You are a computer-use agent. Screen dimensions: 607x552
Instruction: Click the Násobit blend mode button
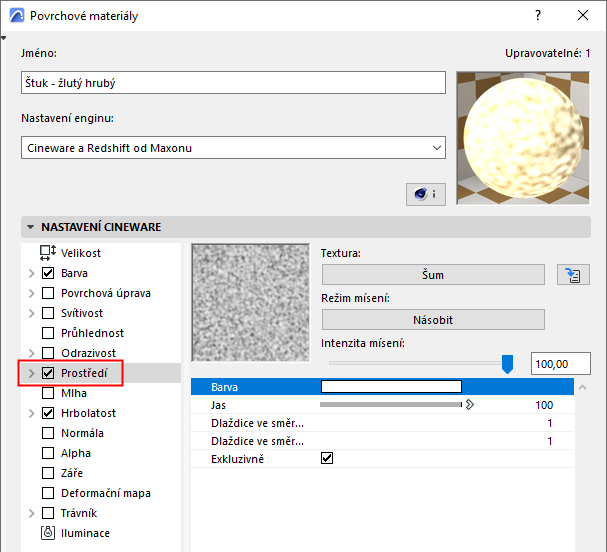[433, 320]
